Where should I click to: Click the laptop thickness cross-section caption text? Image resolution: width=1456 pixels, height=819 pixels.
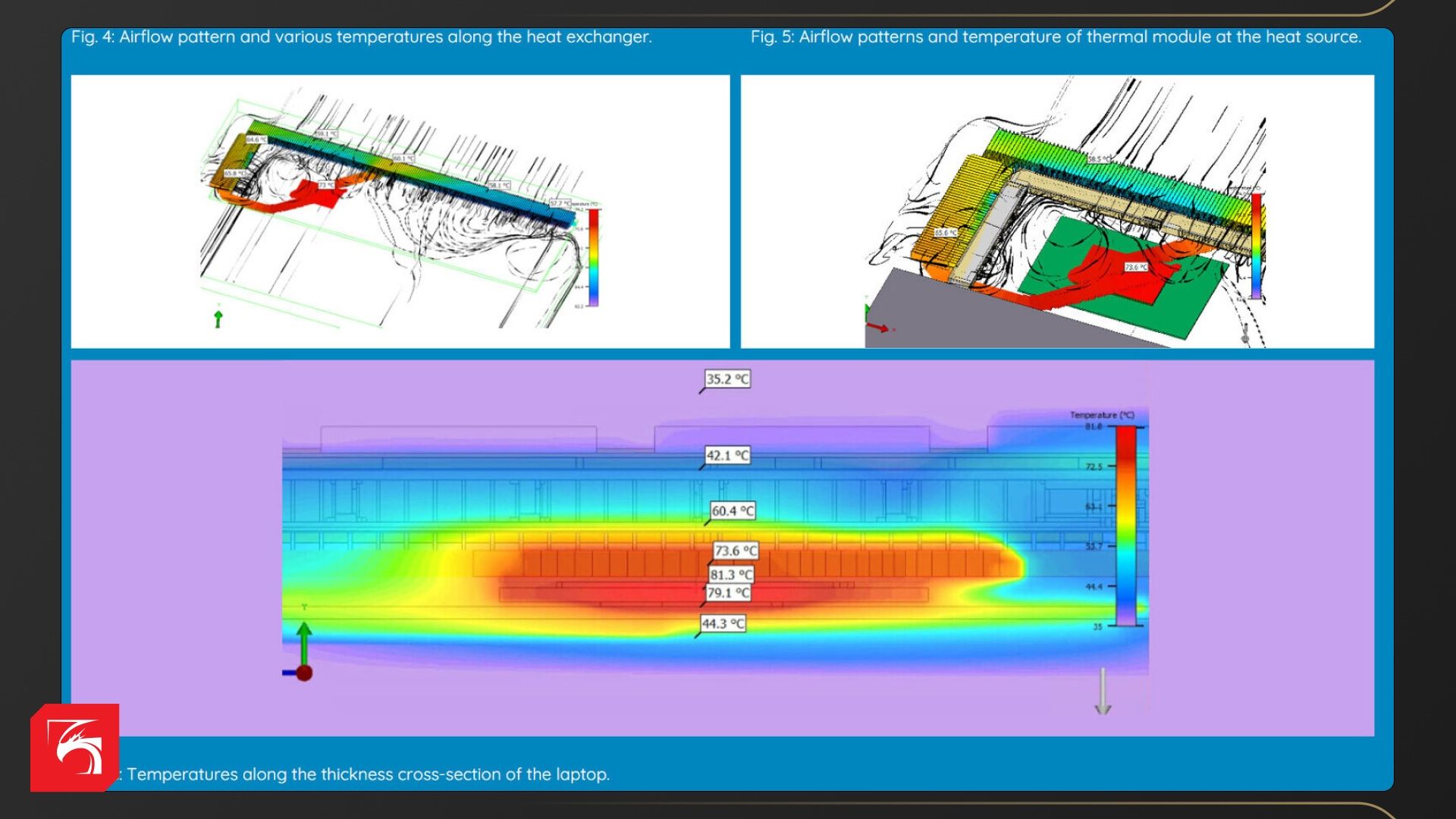pos(368,774)
